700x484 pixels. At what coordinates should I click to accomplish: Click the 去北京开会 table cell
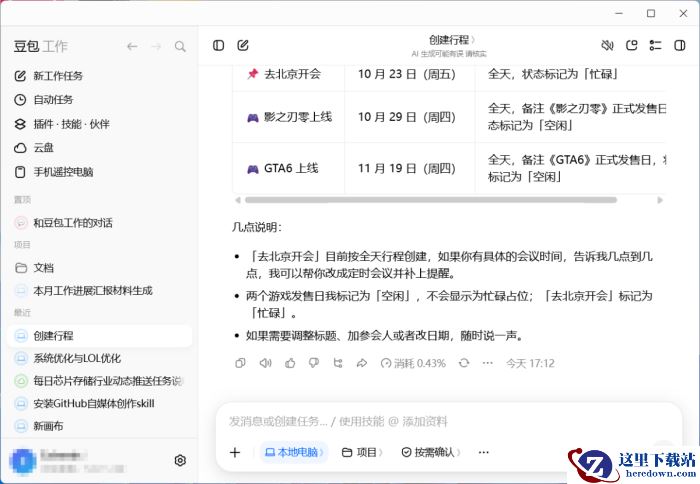click(x=288, y=75)
